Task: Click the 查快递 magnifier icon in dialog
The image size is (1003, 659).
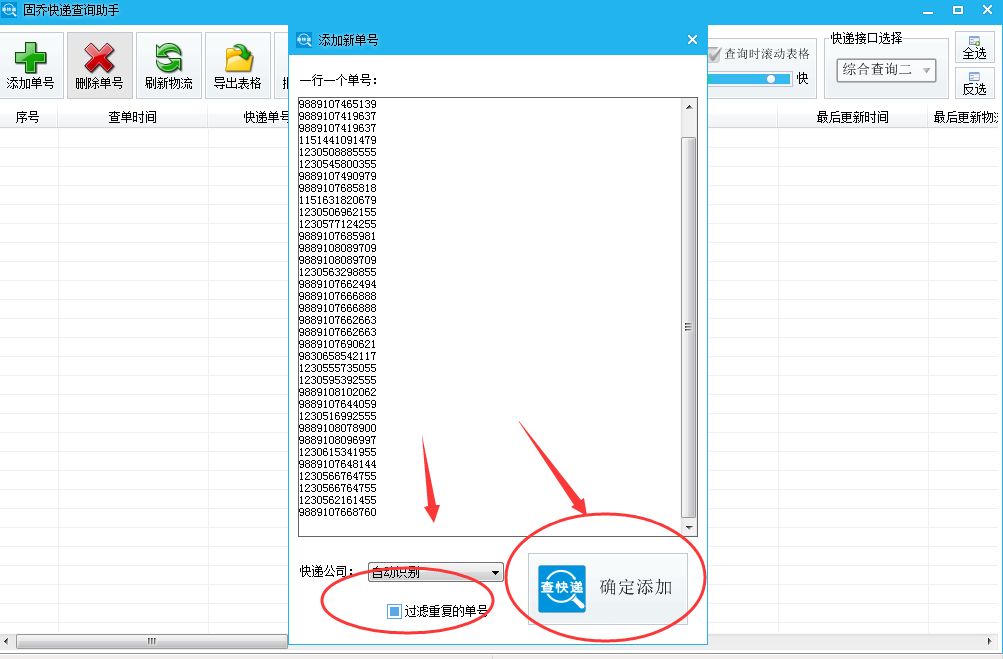Action: point(562,589)
